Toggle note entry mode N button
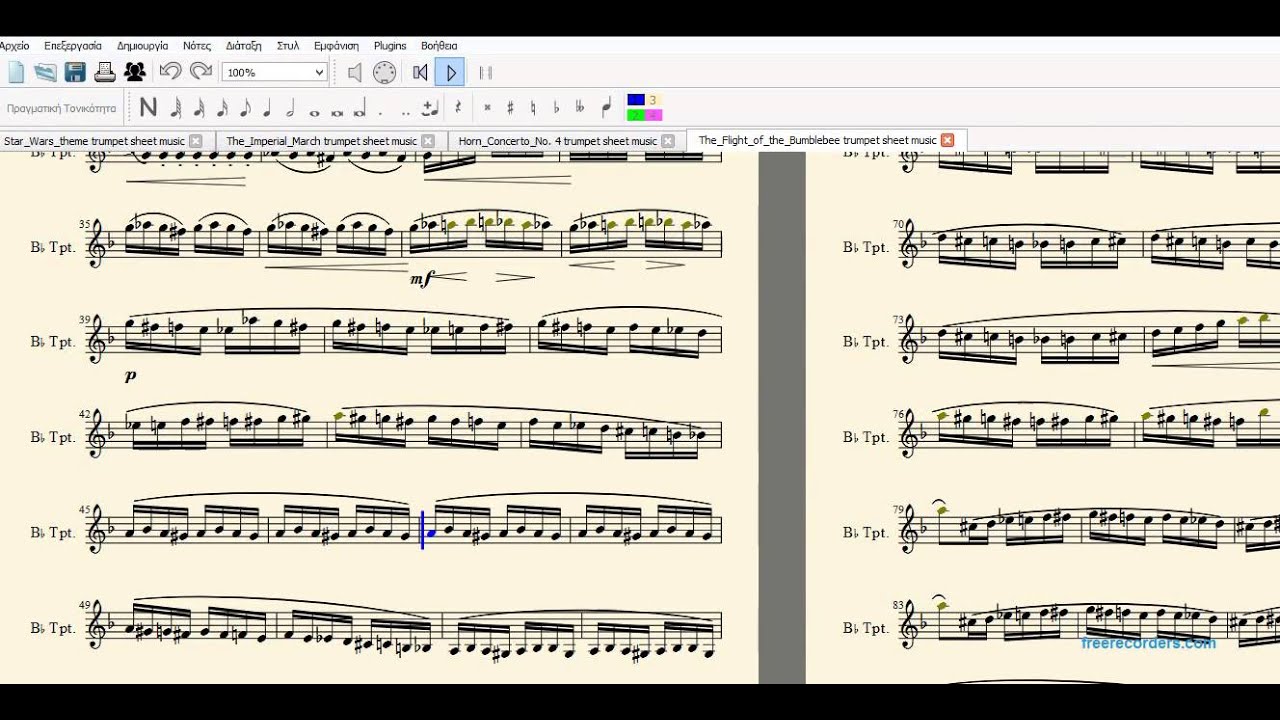 point(148,108)
